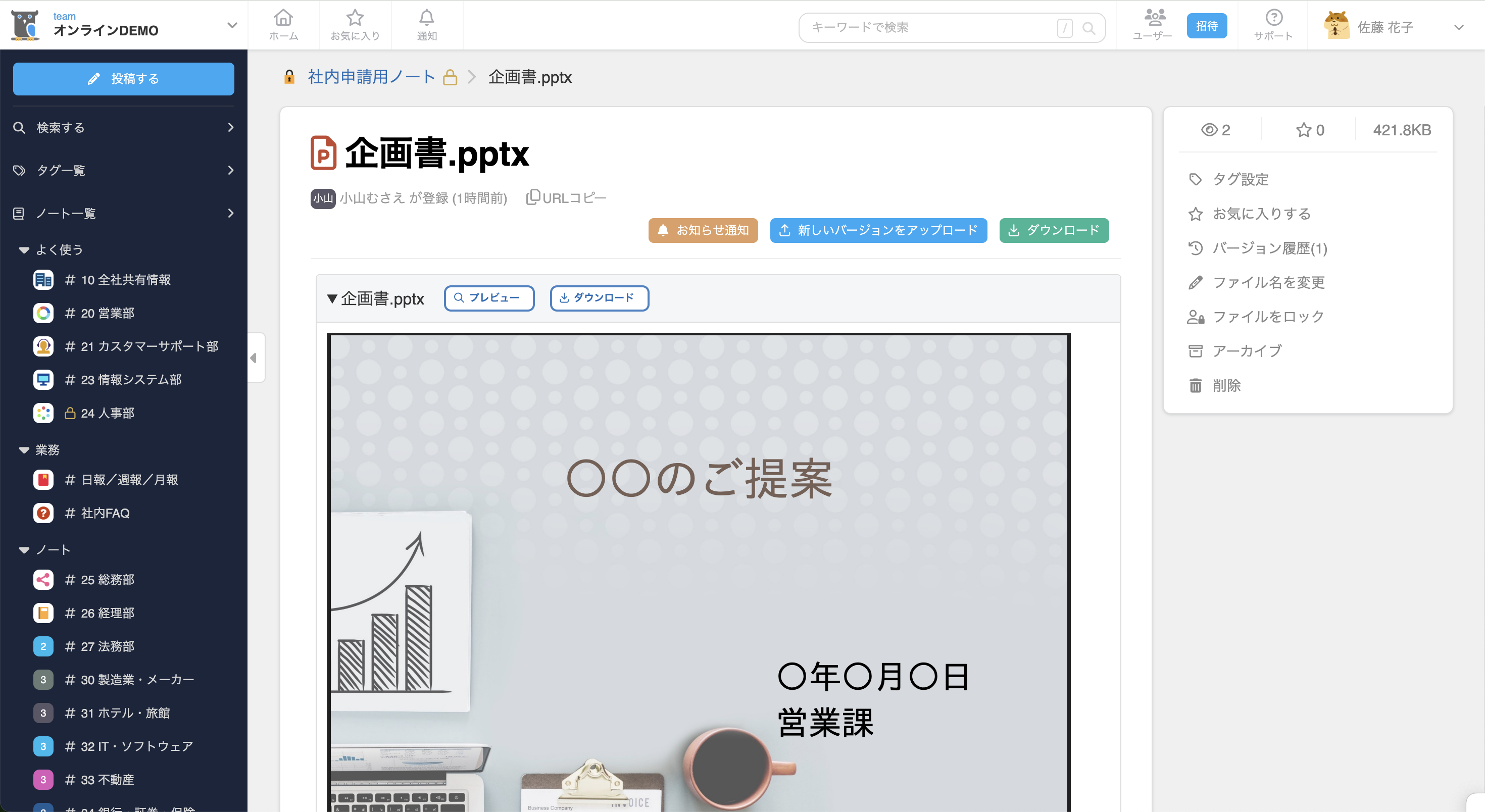Open the # 21 カスタマーサポート部 note icon

(43, 346)
